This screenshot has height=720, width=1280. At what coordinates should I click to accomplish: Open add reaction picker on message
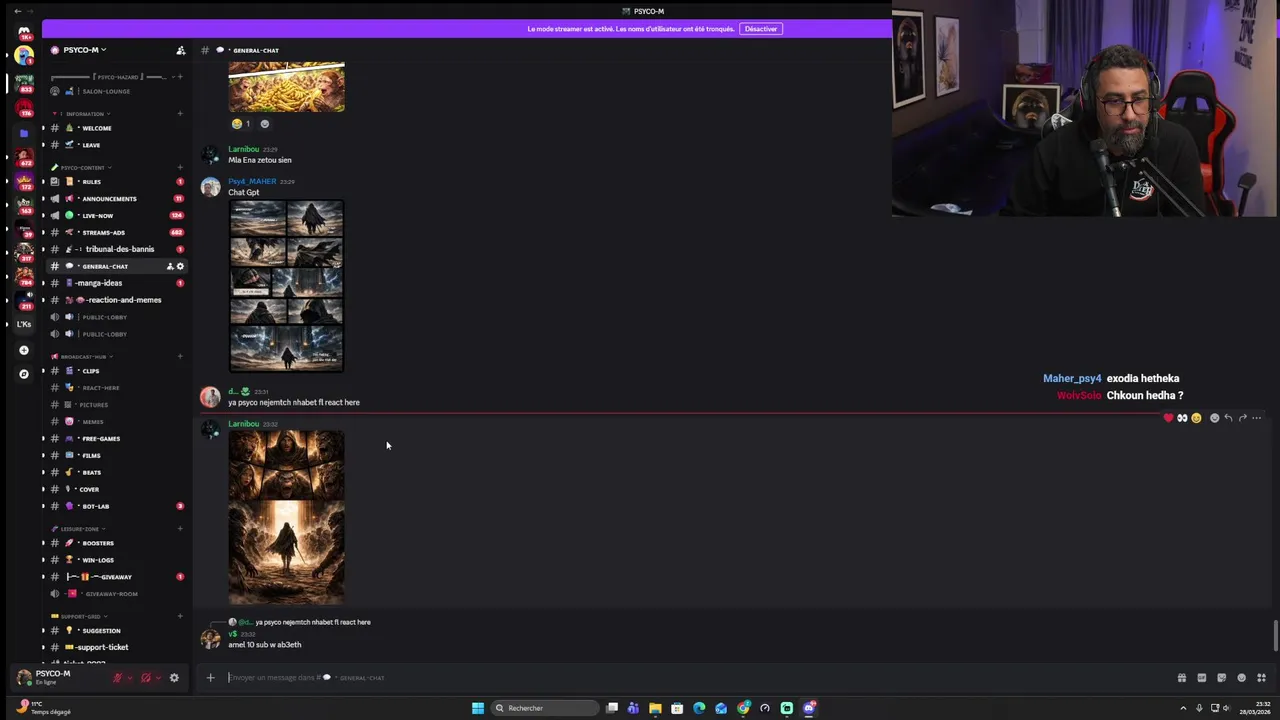pyautogui.click(x=1214, y=418)
